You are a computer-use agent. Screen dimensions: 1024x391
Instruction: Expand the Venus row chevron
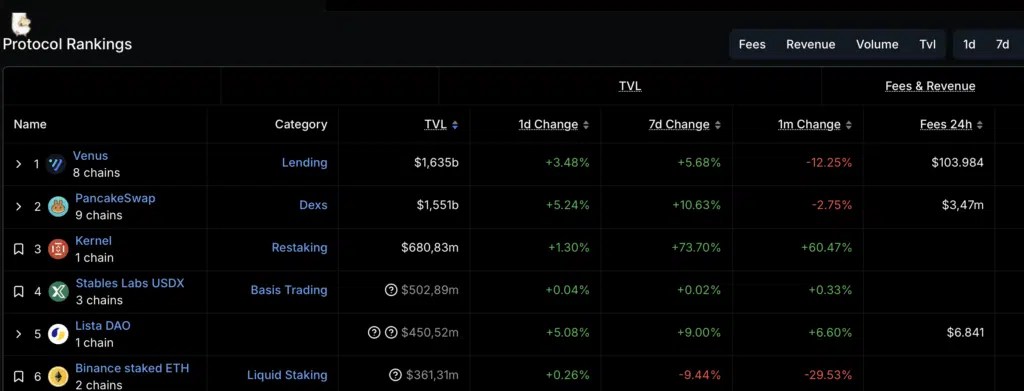tap(18, 164)
